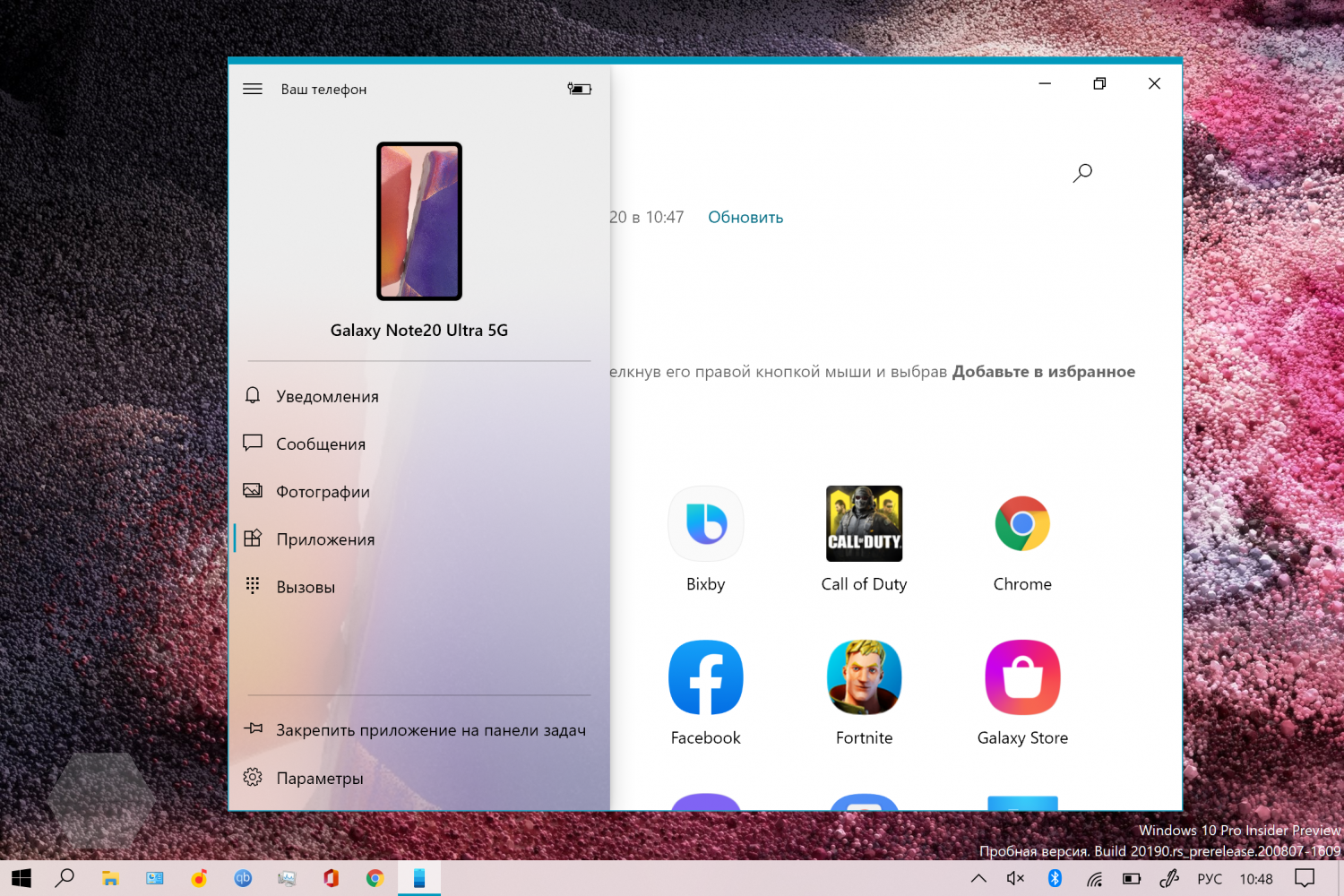1344x896 pixels.
Task: Open Вызовы calls section
Action: [419, 587]
